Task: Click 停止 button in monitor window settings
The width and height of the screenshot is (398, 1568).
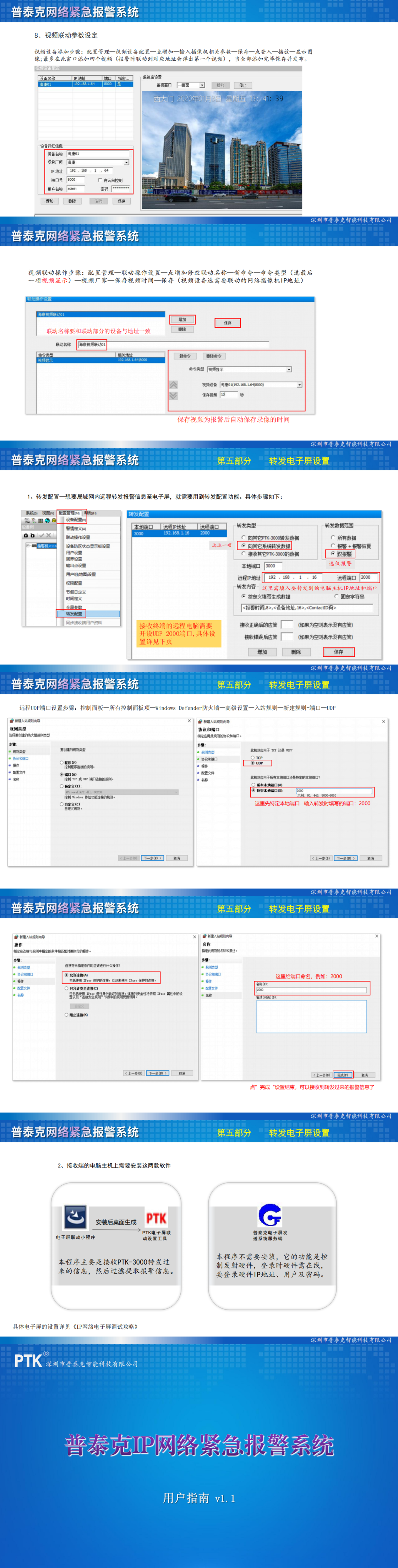Action: [x=243, y=85]
